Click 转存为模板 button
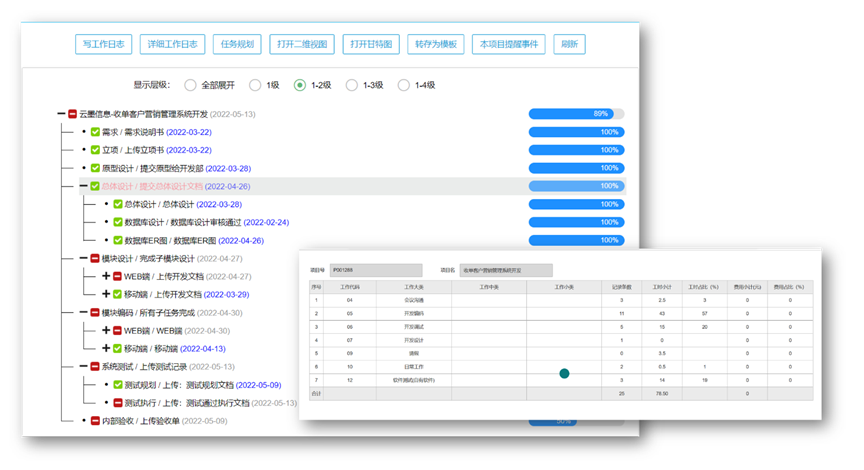Image resolution: width=864 pixels, height=470 pixels. (x=436, y=44)
